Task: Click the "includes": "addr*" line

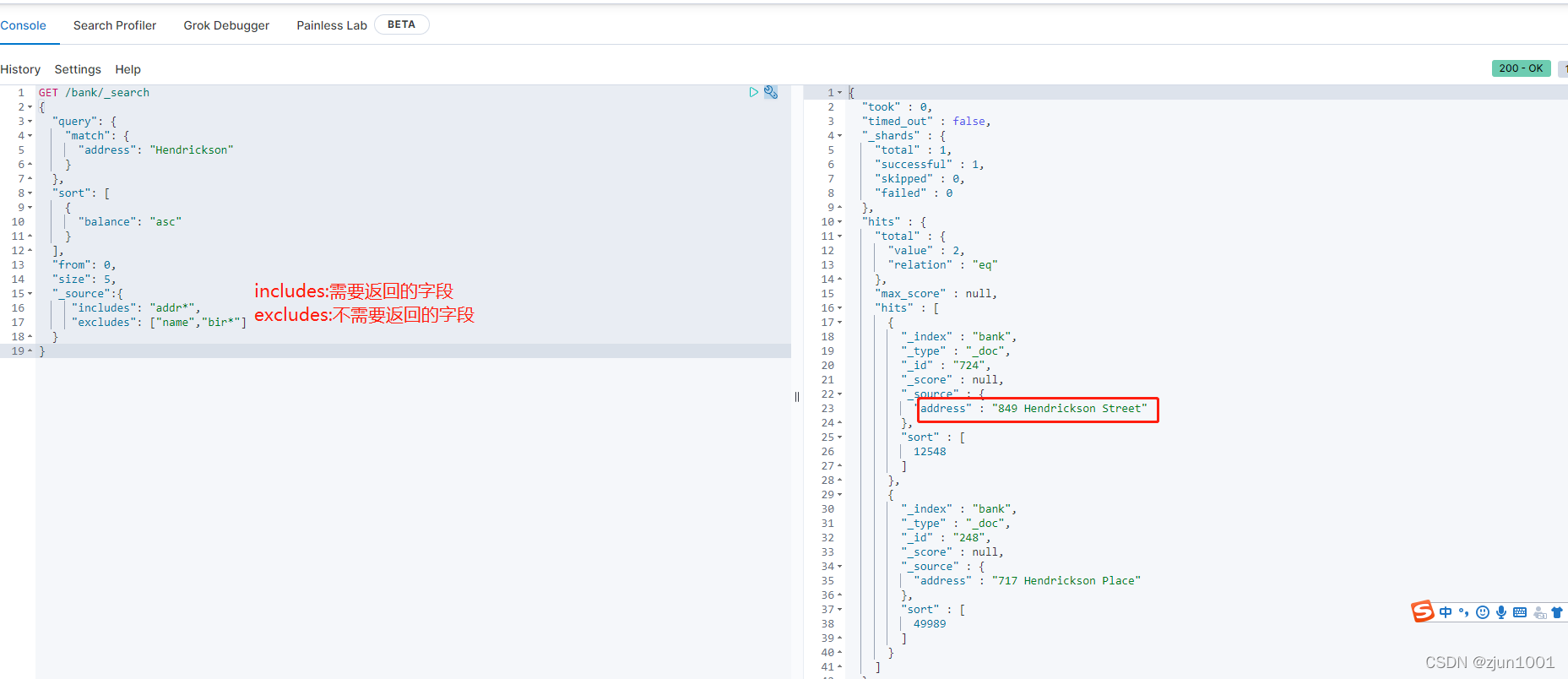Action: [136, 308]
